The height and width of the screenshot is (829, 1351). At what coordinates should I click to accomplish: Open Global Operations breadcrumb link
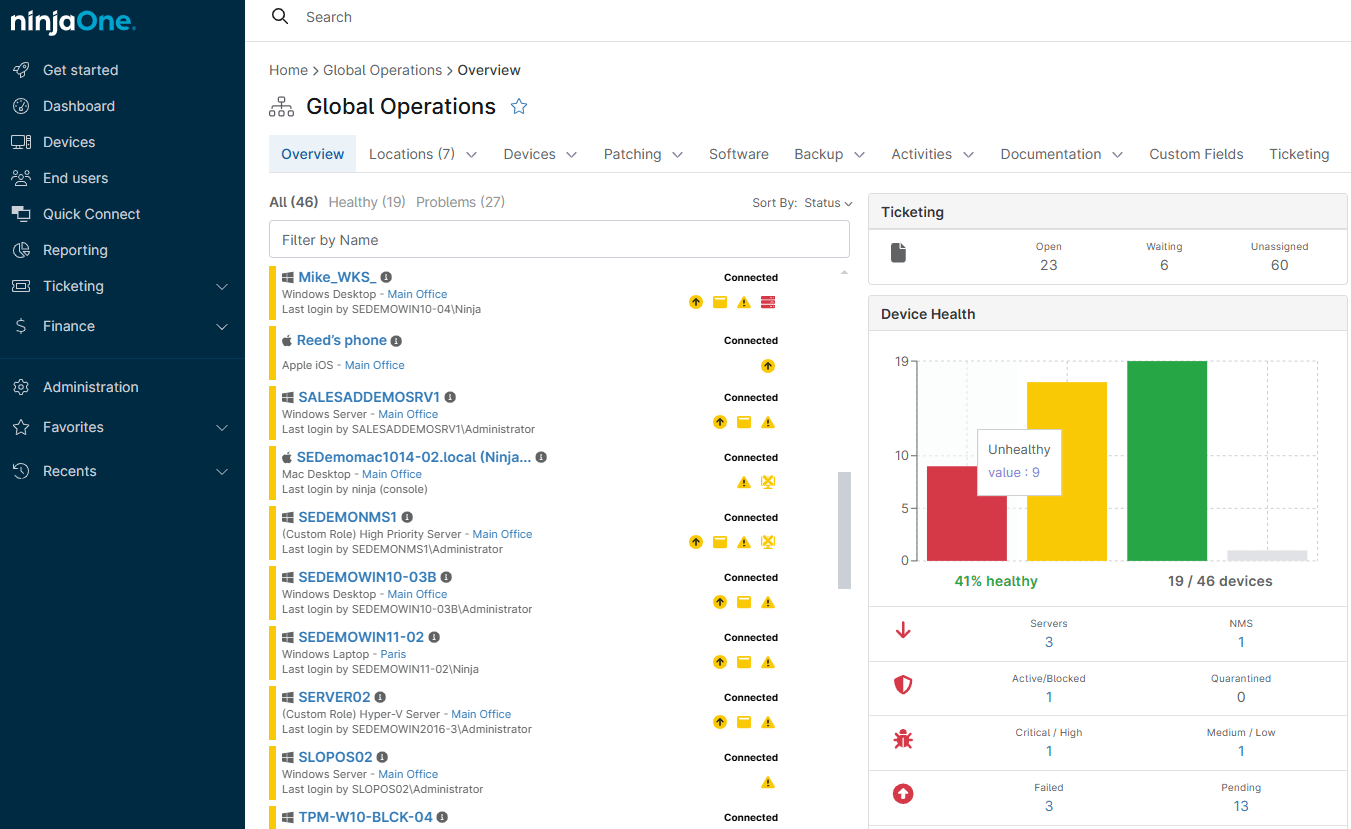click(x=382, y=70)
